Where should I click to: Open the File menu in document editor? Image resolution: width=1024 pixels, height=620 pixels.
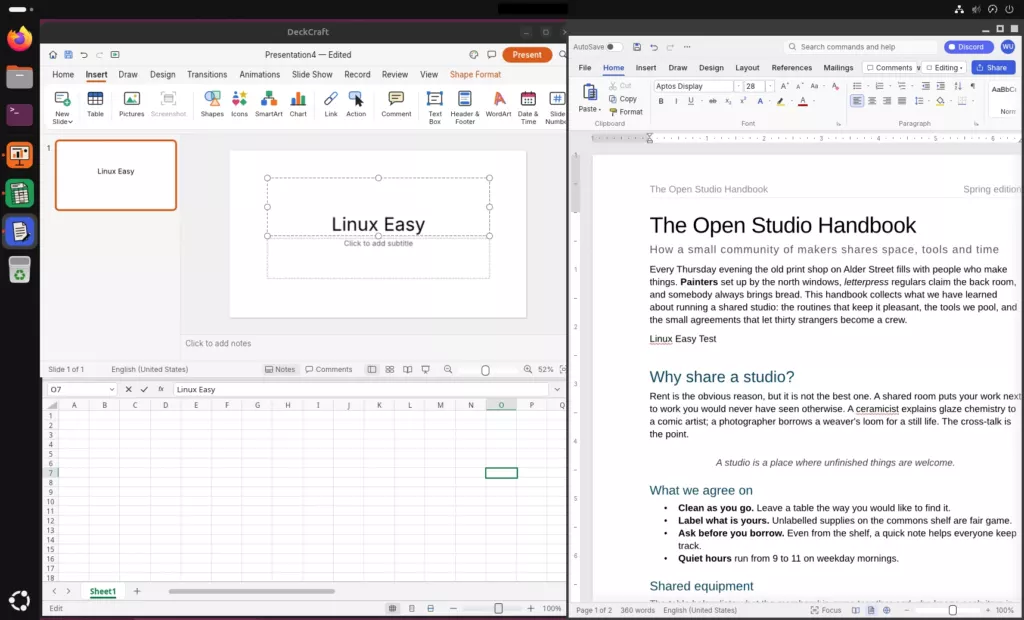click(x=585, y=67)
